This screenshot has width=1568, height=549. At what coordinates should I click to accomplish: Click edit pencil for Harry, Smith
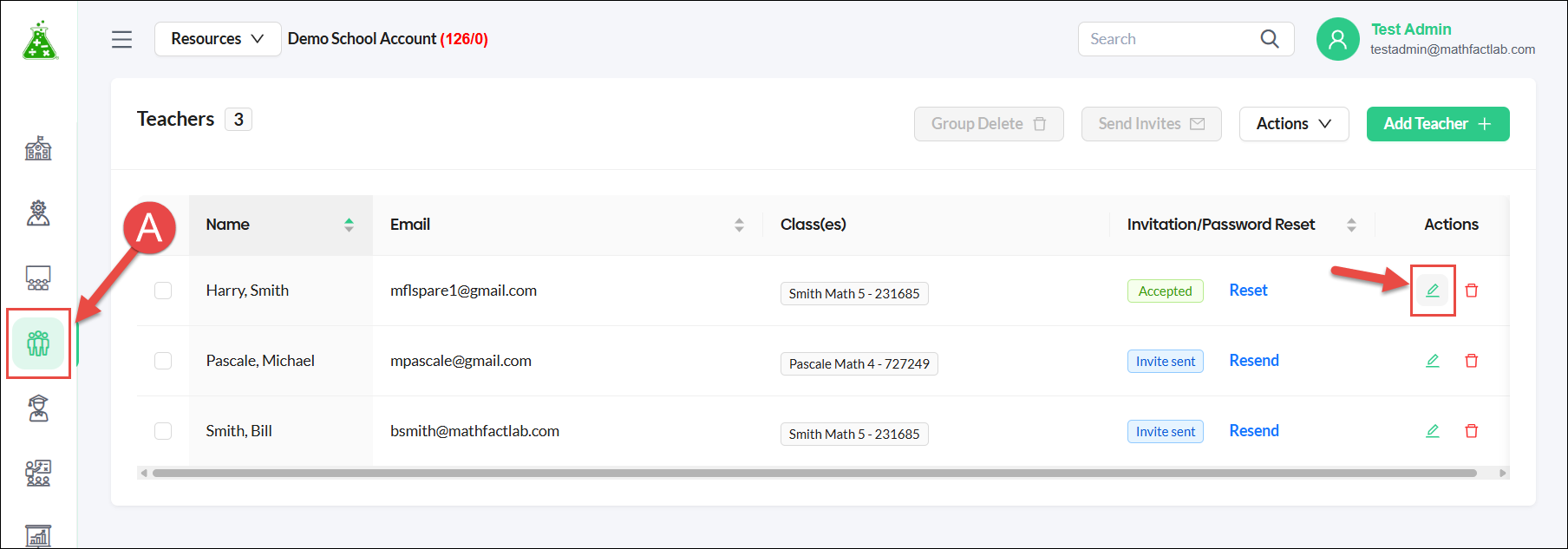(x=1433, y=291)
